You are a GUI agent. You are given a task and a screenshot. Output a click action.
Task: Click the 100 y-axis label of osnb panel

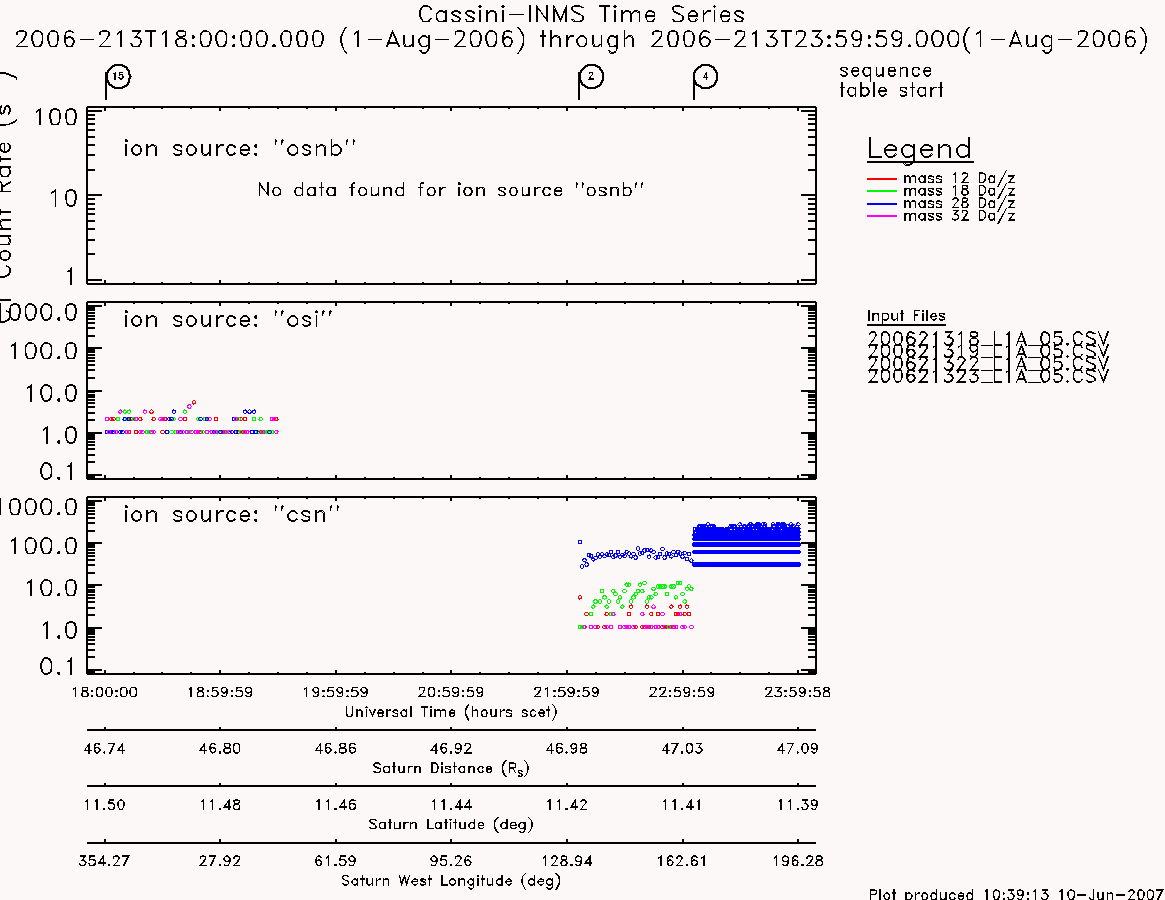pyautogui.click(x=56, y=117)
